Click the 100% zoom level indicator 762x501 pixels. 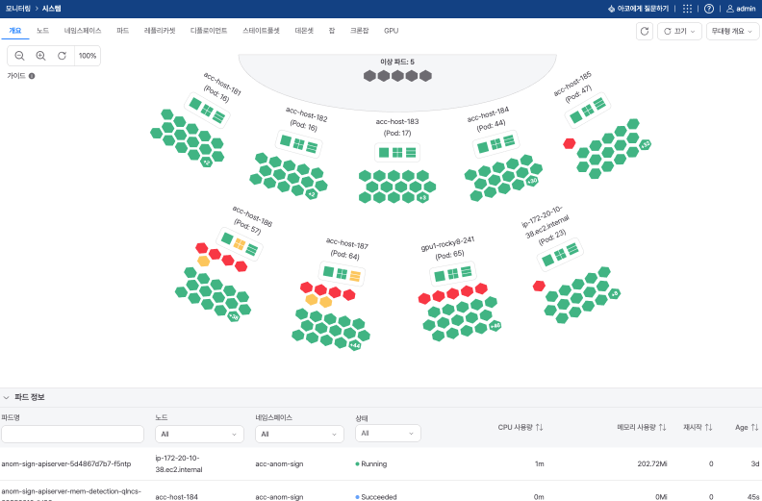point(87,56)
